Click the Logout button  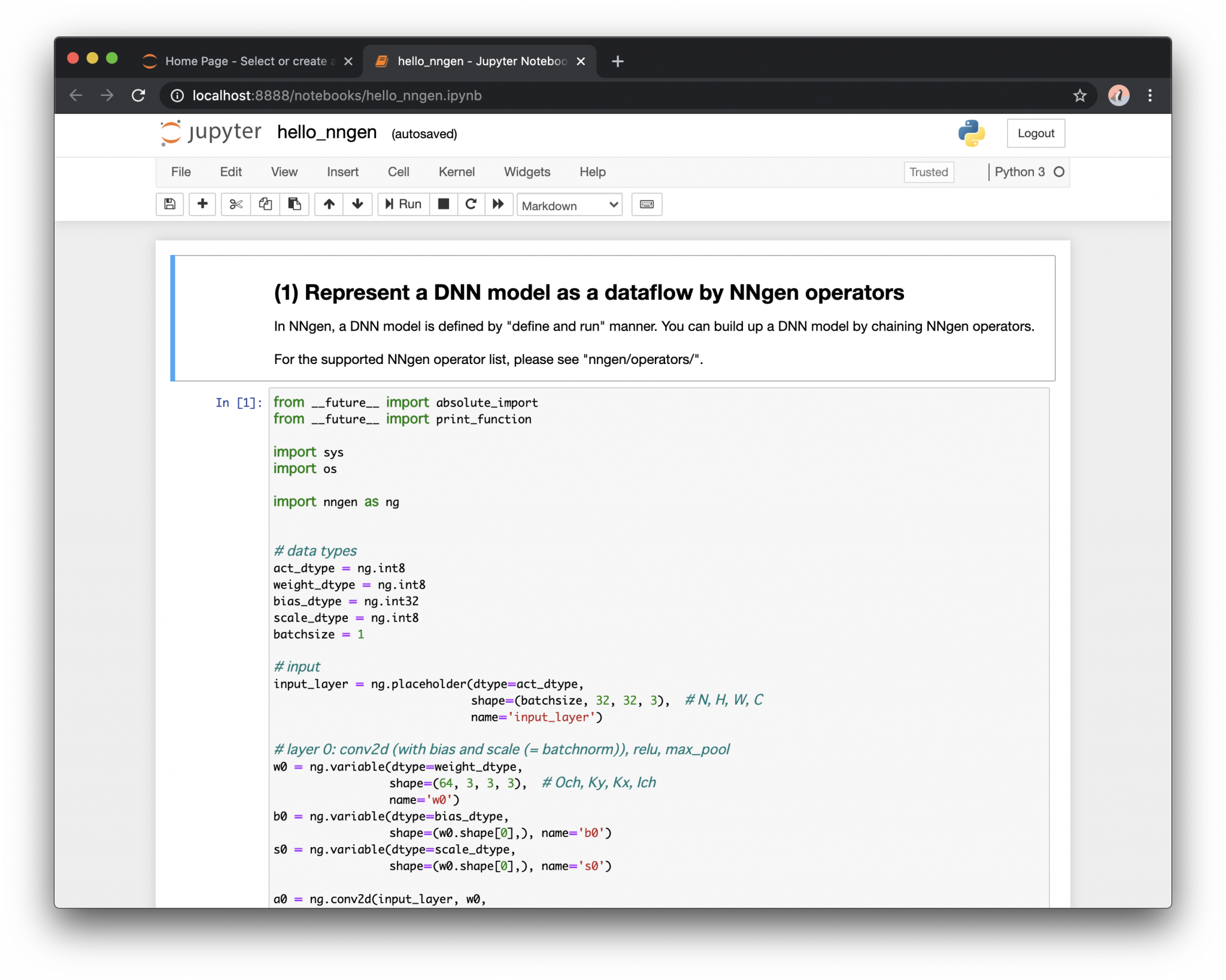(1036, 133)
